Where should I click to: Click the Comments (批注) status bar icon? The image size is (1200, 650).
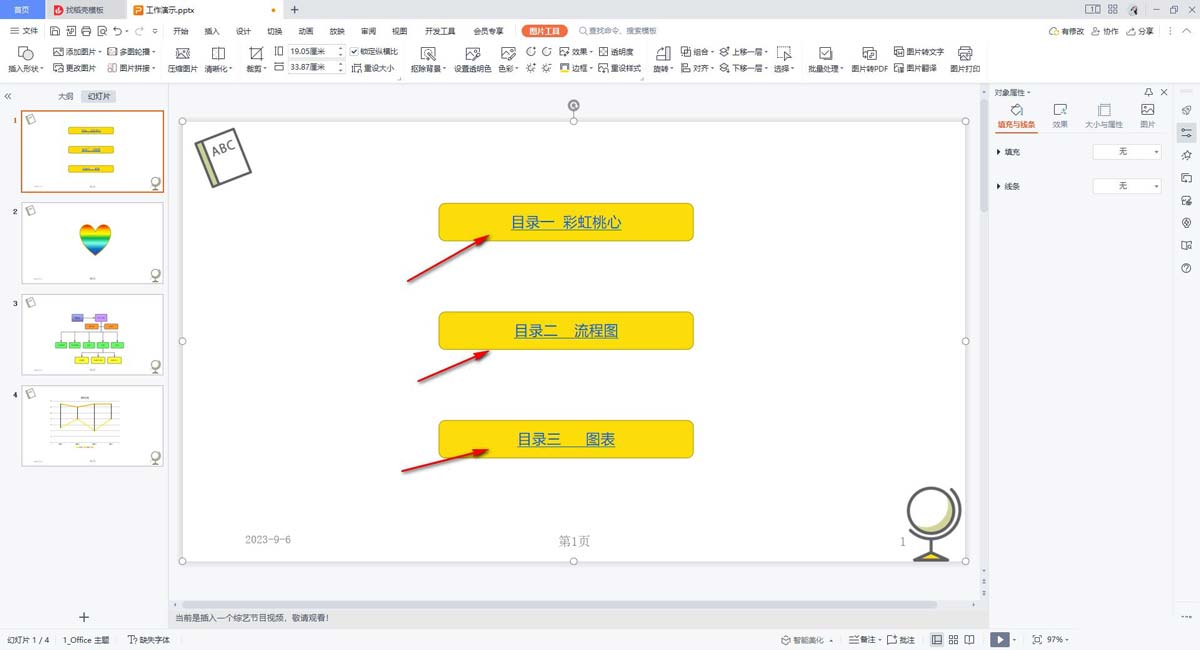point(900,640)
